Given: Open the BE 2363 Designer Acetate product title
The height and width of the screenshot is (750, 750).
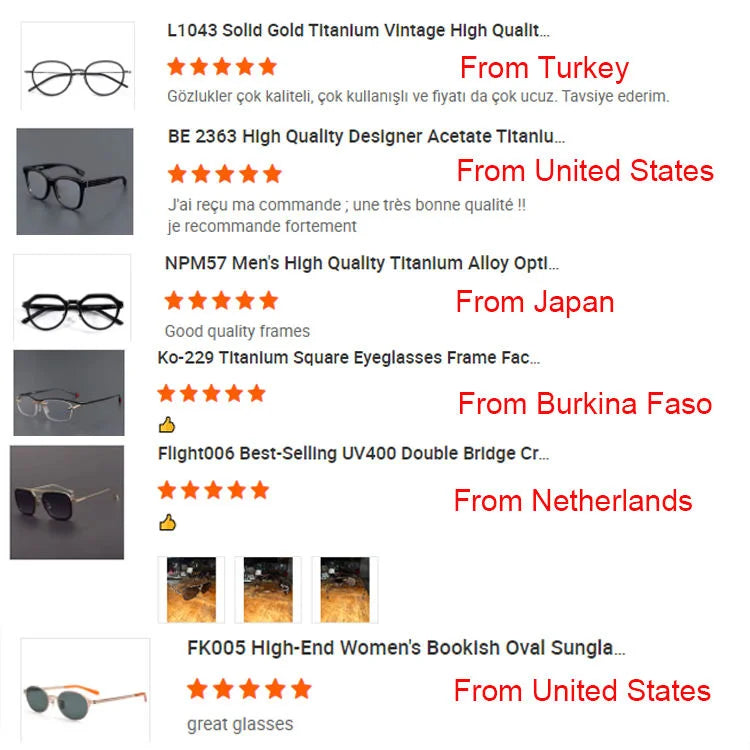Looking at the screenshot, I should click(366, 136).
